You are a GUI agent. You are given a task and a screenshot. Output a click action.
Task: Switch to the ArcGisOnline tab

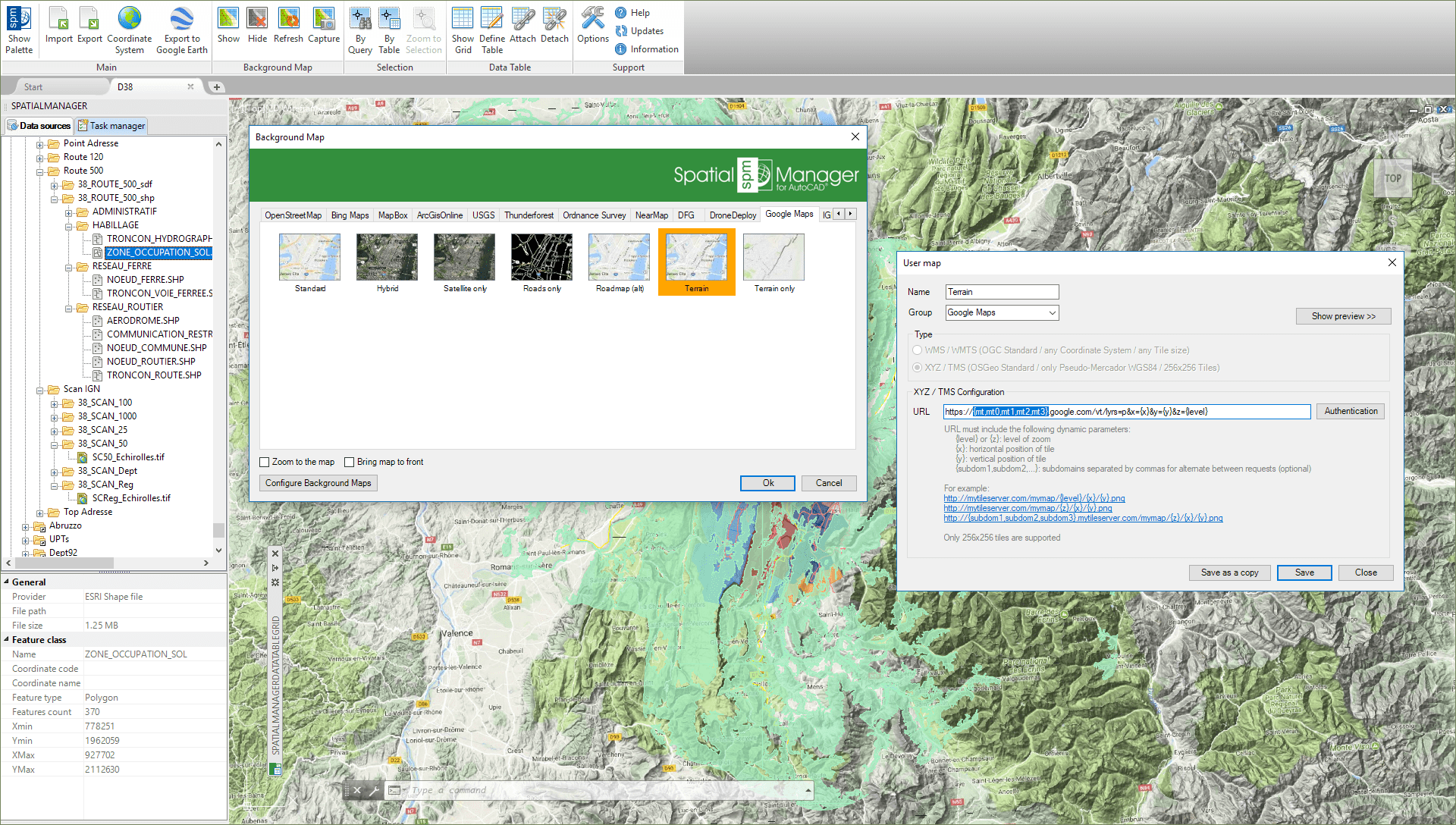coord(440,215)
